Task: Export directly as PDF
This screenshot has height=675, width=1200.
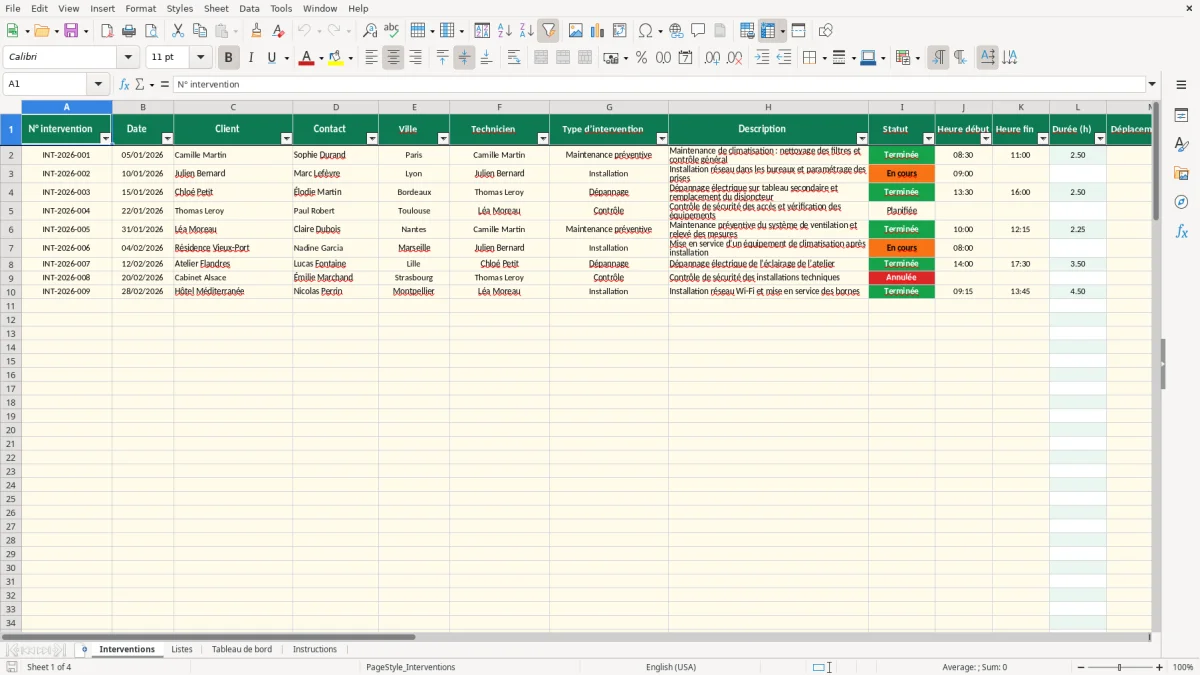Action: [107, 31]
